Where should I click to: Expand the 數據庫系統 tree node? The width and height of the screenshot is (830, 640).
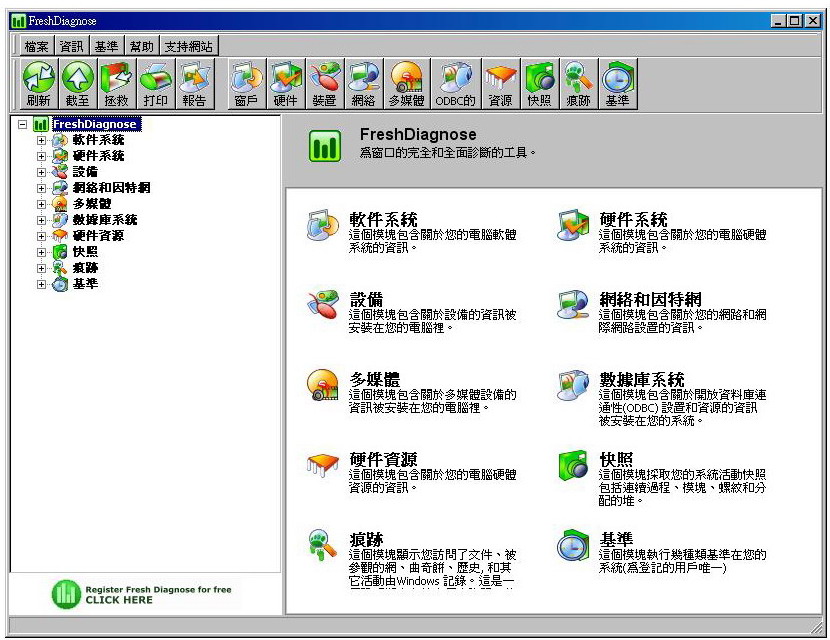[x=41, y=220]
